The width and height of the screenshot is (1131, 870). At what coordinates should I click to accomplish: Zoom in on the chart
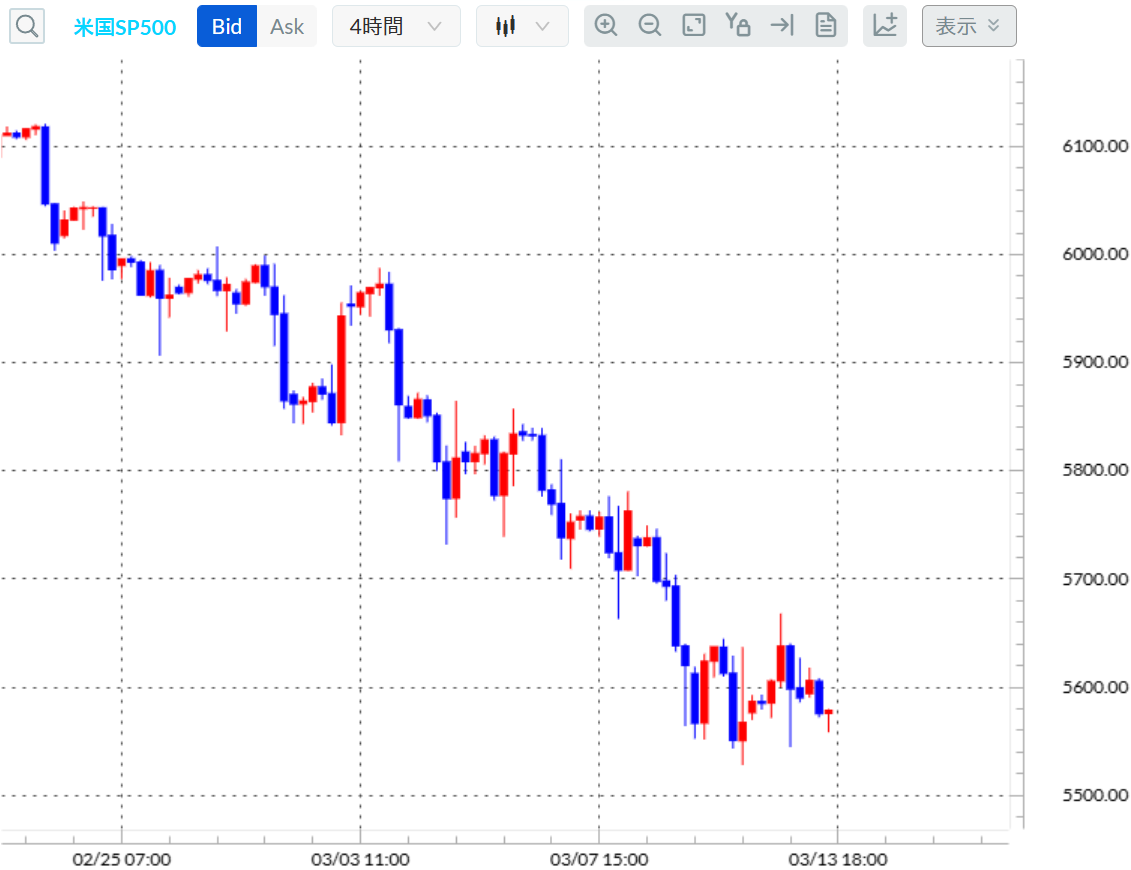pyautogui.click(x=606, y=26)
